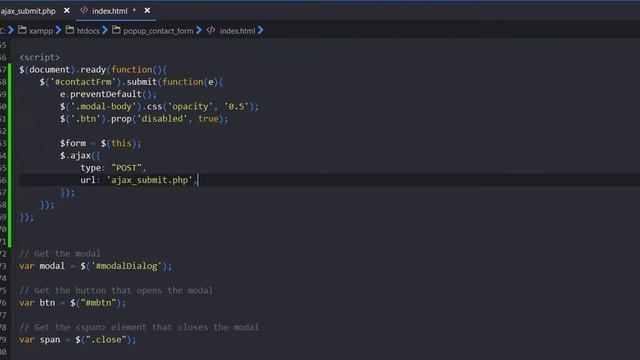640x360 pixels.
Task: Click the "POST" type value
Action: pos(127,168)
